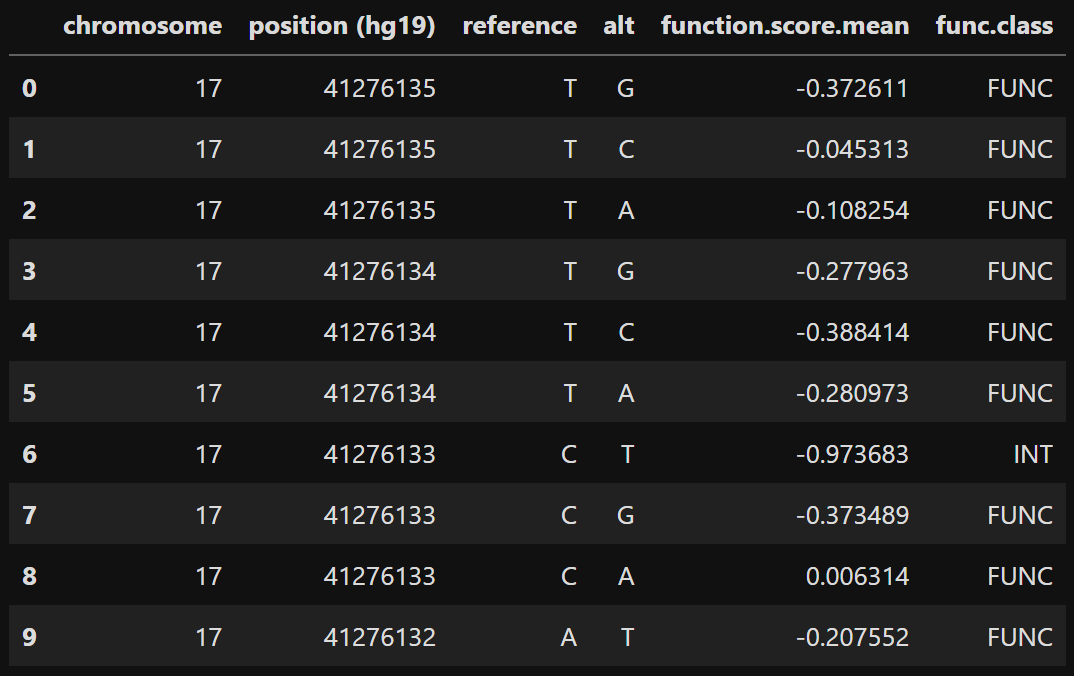Viewport: 1074px width, 676px height.
Task: Select score value -0.388414
Action: click(852, 332)
